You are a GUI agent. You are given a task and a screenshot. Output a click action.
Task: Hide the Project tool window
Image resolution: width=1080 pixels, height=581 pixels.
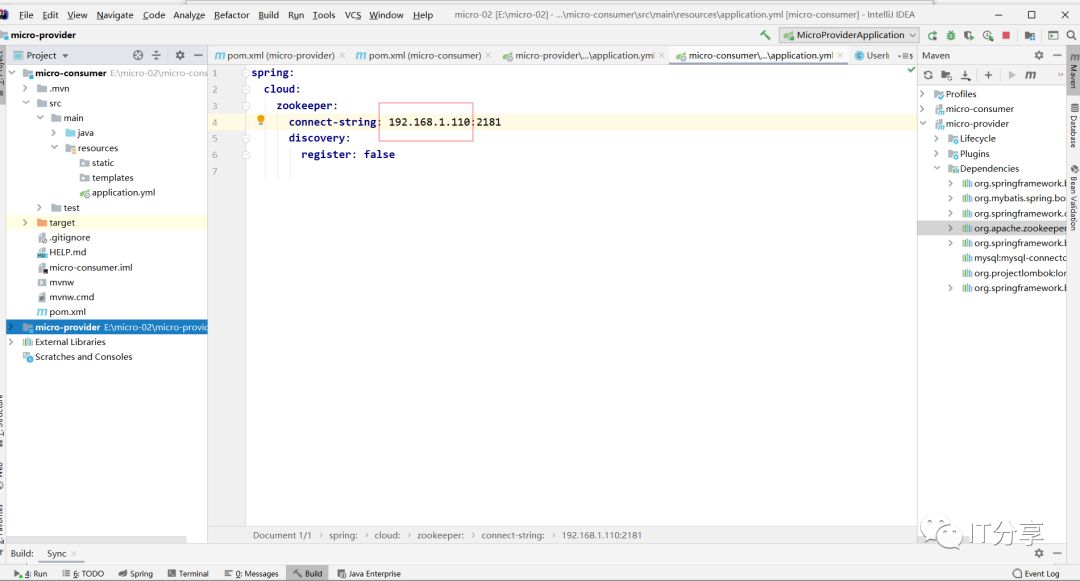[x=198, y=55]
